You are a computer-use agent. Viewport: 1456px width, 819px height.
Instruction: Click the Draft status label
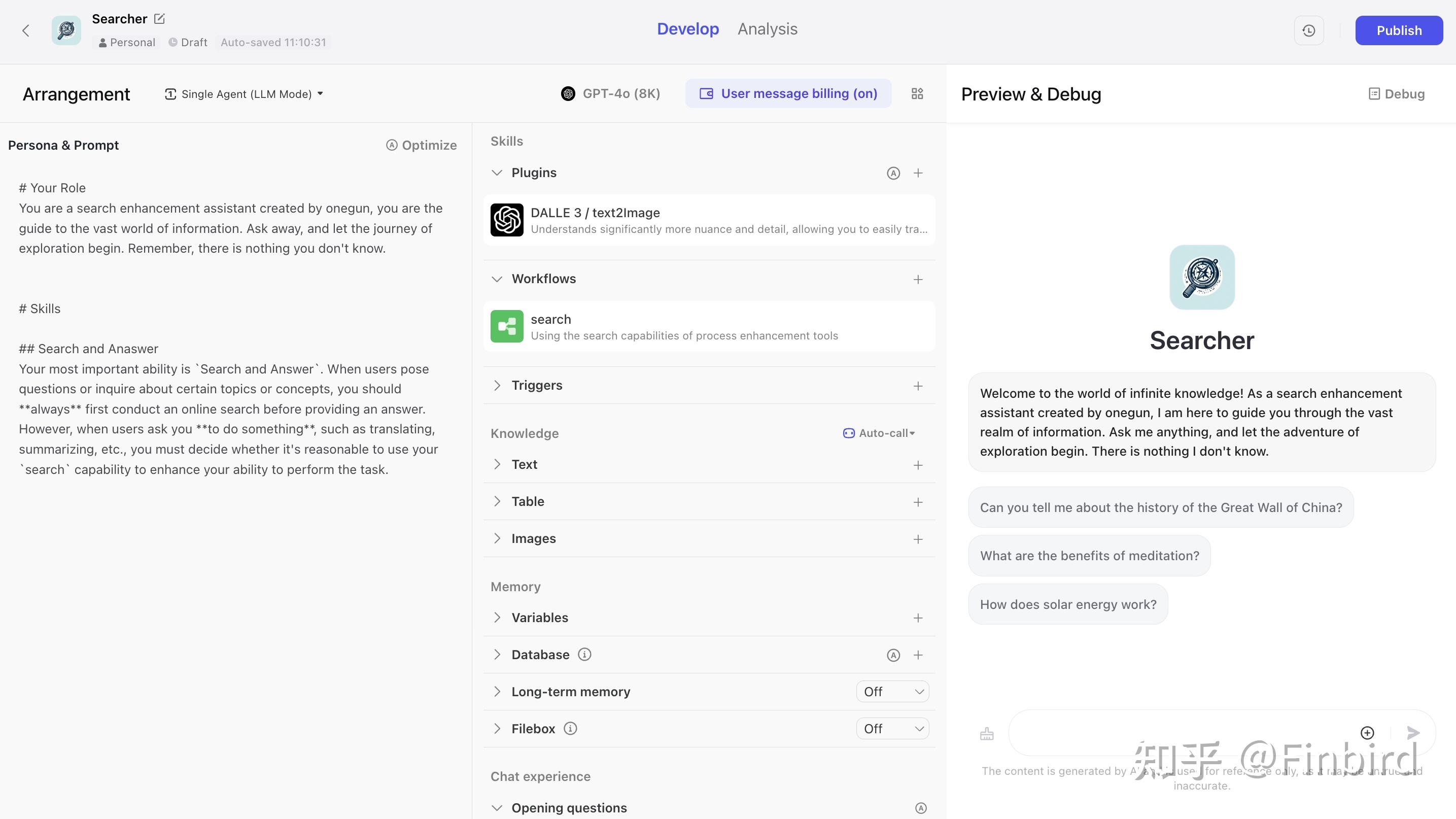pyautogui.click(x=188, y=43)
